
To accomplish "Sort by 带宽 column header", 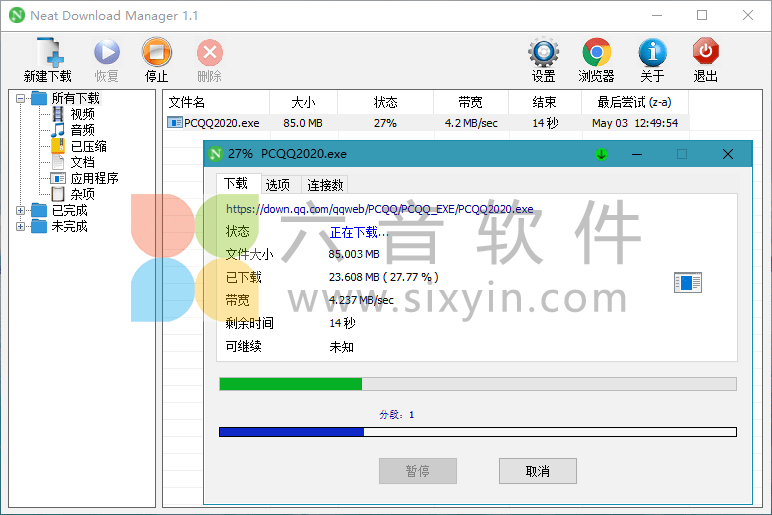I will click(x=471, y=102).
